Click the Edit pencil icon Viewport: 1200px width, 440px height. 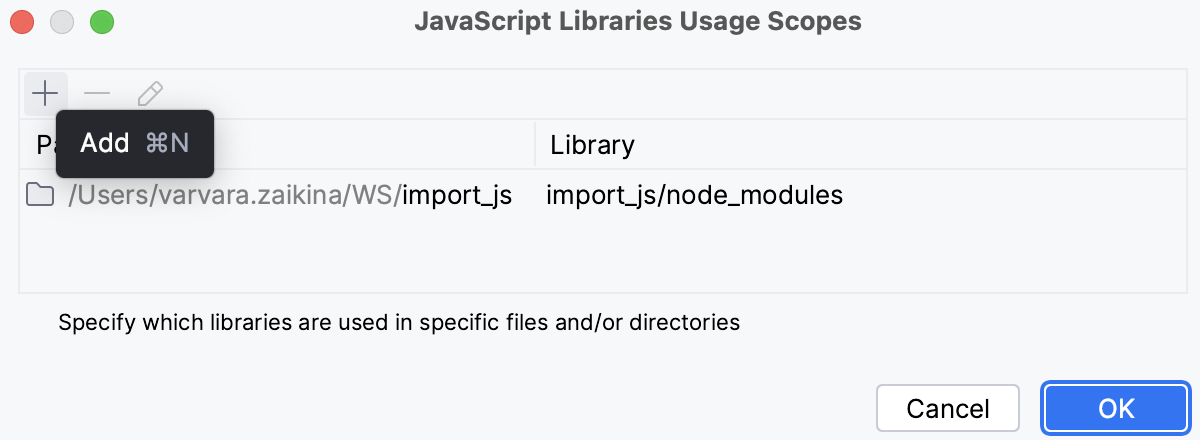pos(150,95)
